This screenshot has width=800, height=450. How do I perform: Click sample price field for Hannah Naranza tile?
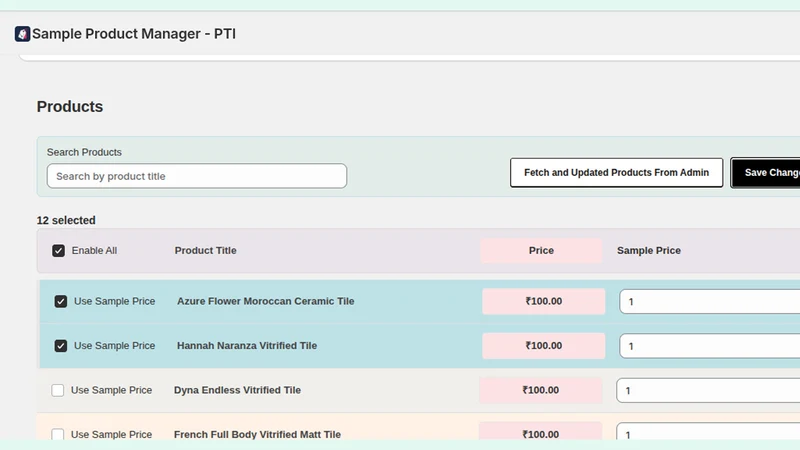point(710,346)
